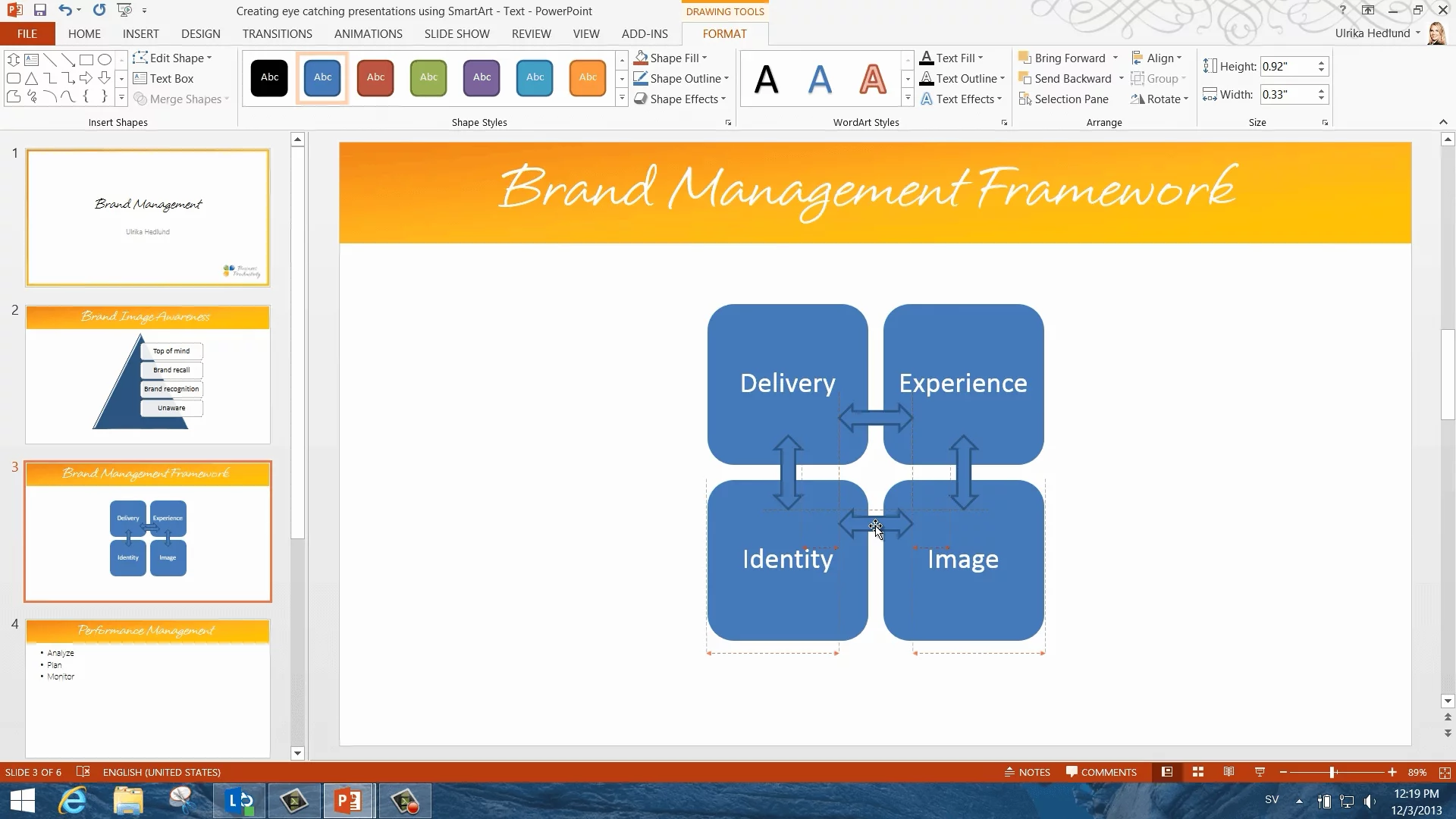Start Slide Show from status bar icon
Screen dimensions: 1456x819
[1260, 772]
